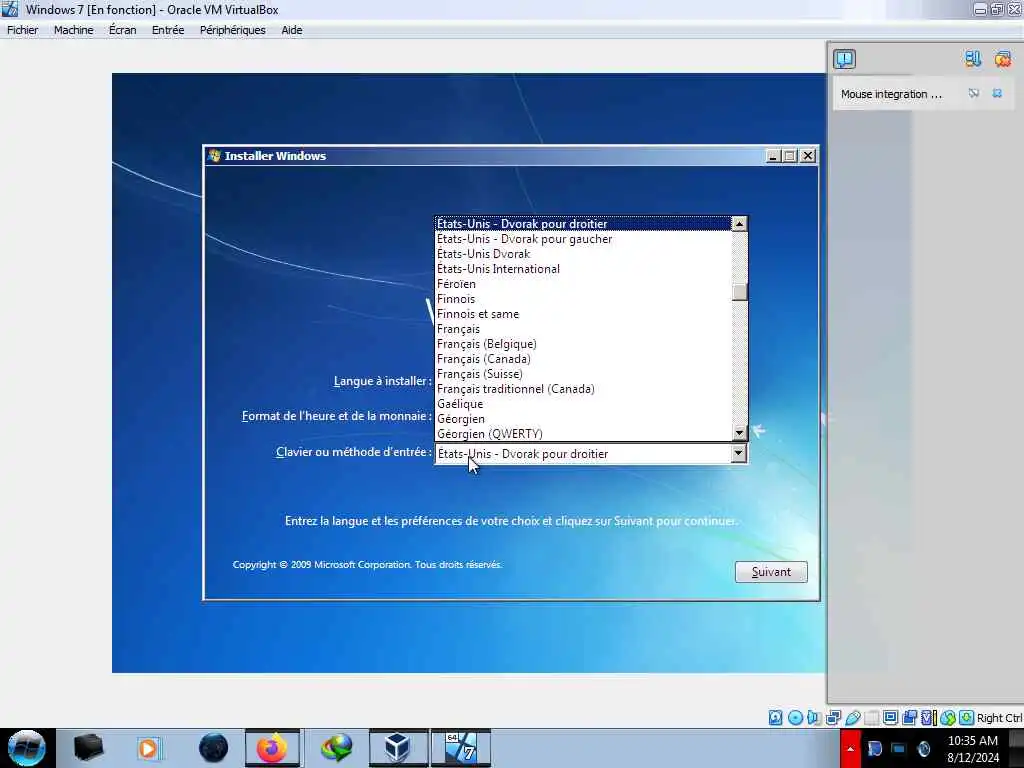This screenshot has height=768, width=1024.
Task: Click the volume speaker tray icon
Action: coord(923,749)
